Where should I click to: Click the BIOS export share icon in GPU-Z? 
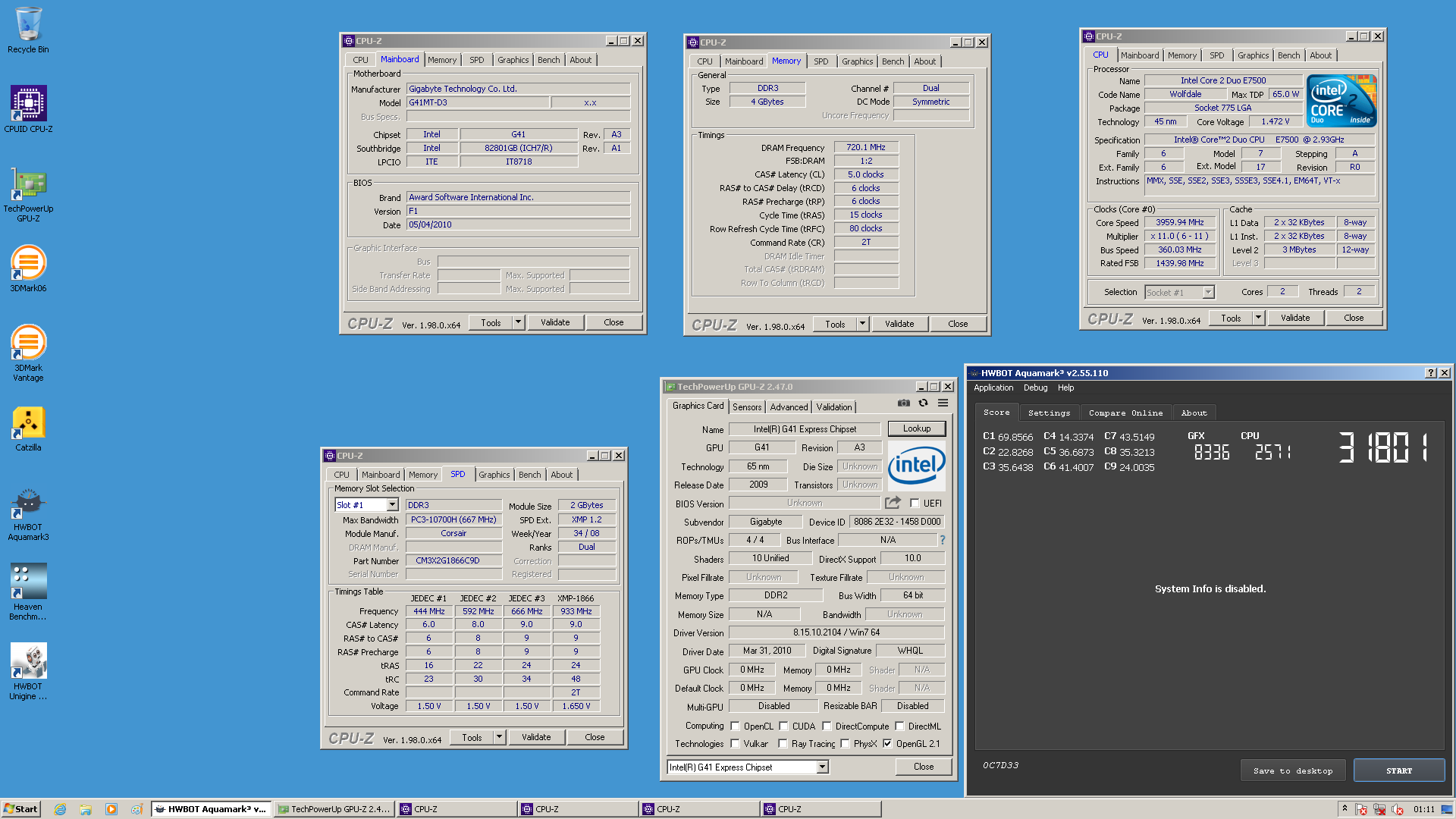(x=893, y=502)
